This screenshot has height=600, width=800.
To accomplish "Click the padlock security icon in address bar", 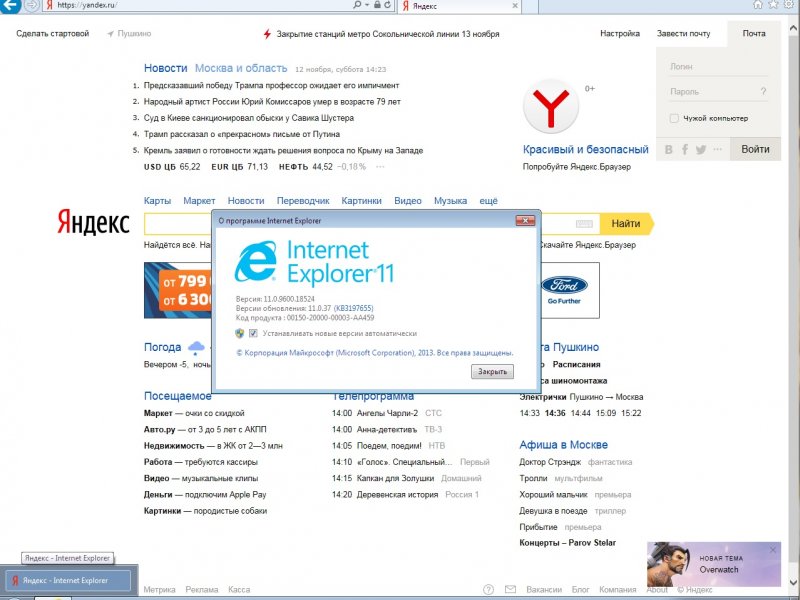I will (377, 5).
